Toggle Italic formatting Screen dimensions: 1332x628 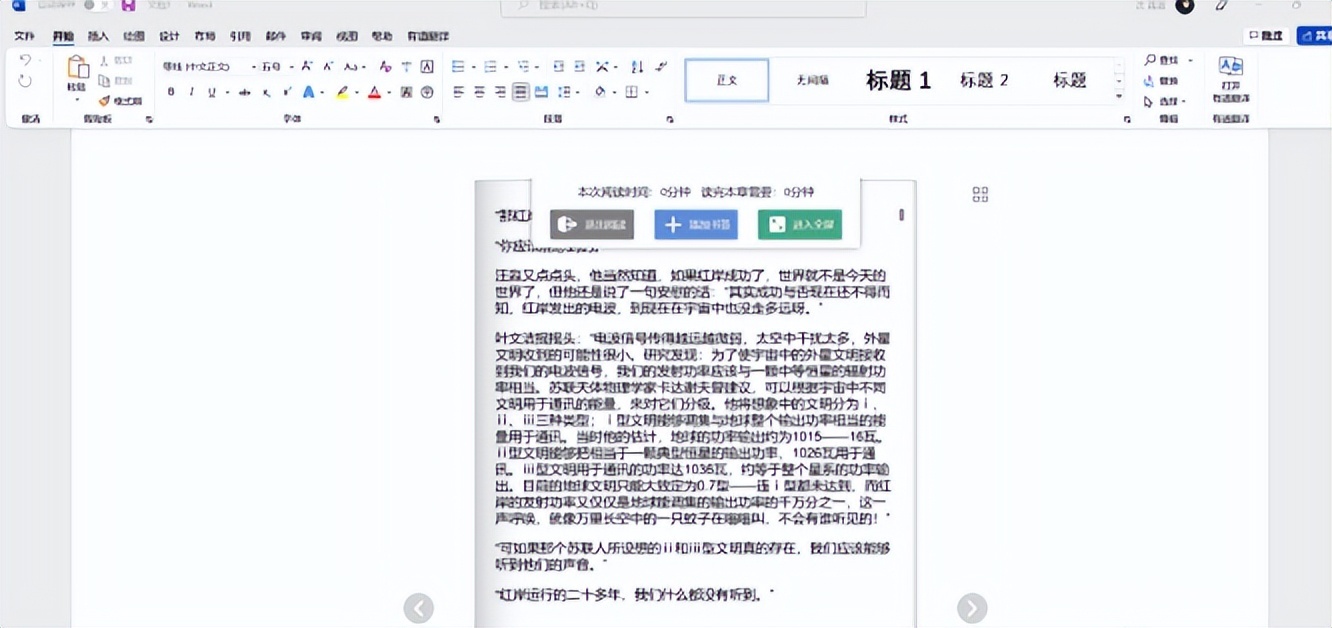tap(191, 92)
